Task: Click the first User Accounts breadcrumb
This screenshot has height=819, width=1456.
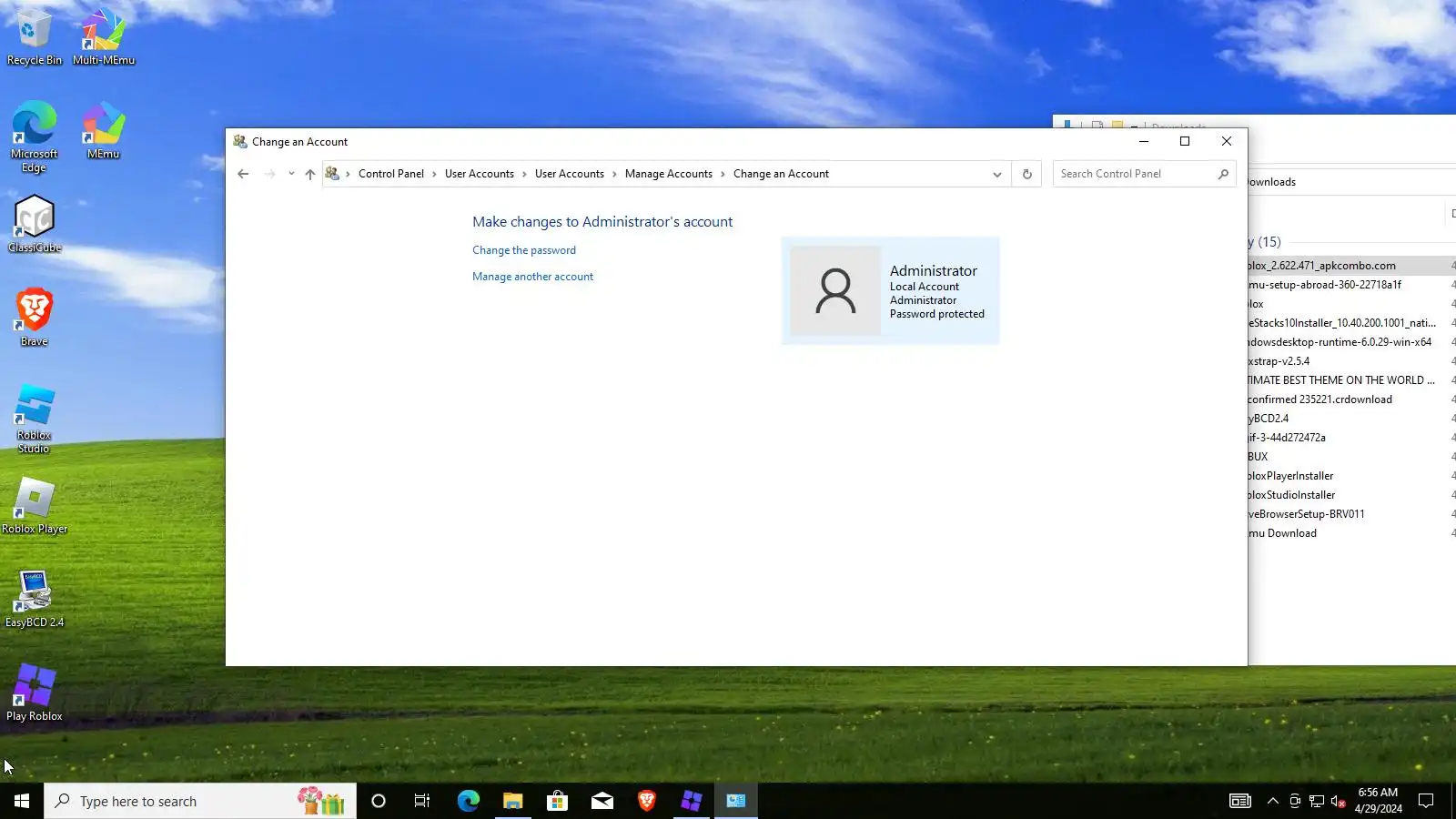Action: pos(480,174)
